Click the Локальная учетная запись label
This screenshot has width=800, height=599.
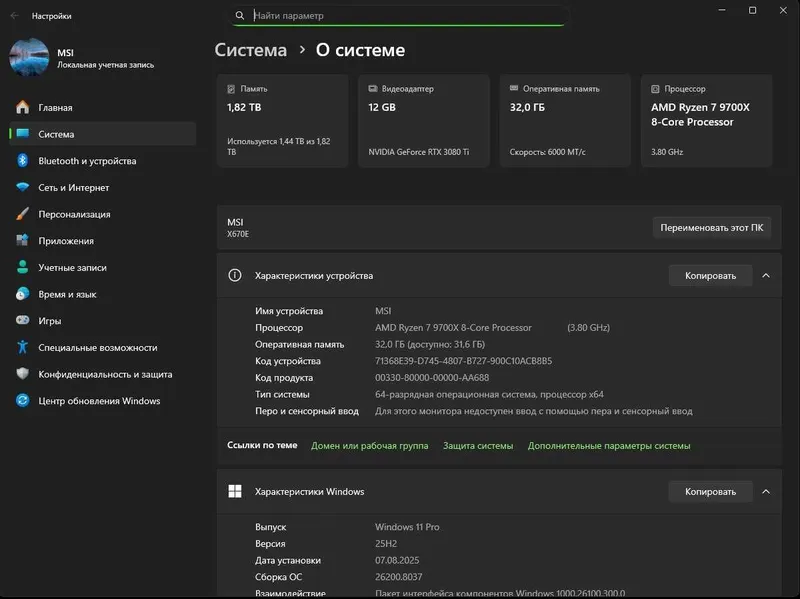106,65
